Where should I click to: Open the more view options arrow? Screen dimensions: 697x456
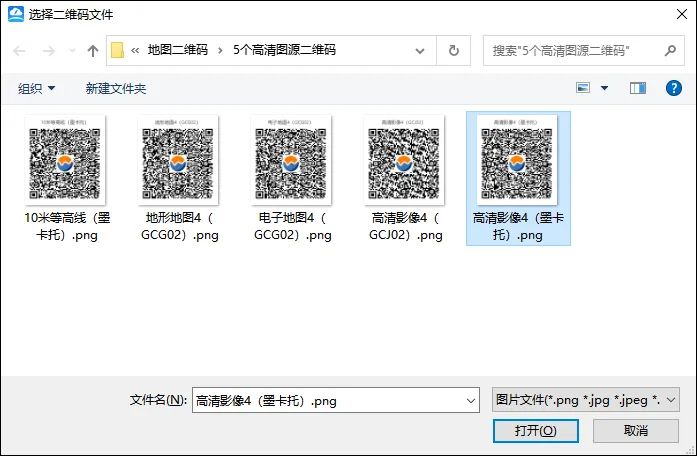pyautogui.click(x=605, y=88)
